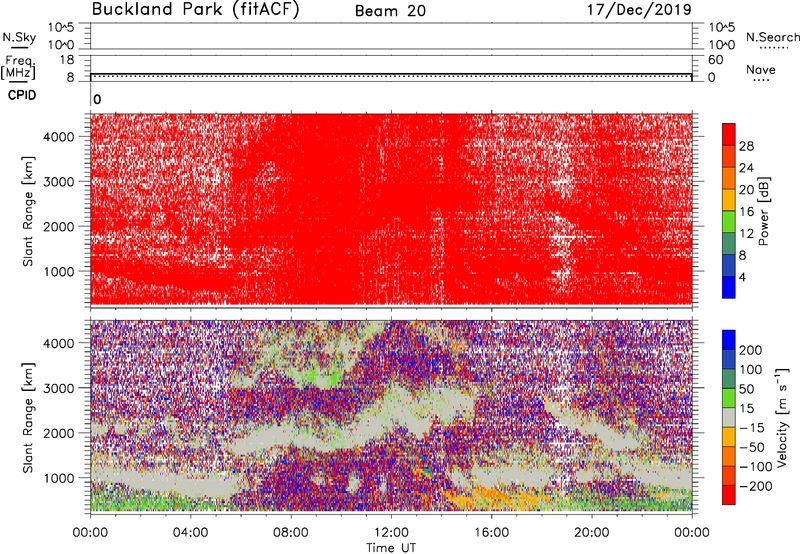This screenshot has width=800, height=554.
Task: Click the "N.Sky" legend label
Action: [x=19, y=38]
